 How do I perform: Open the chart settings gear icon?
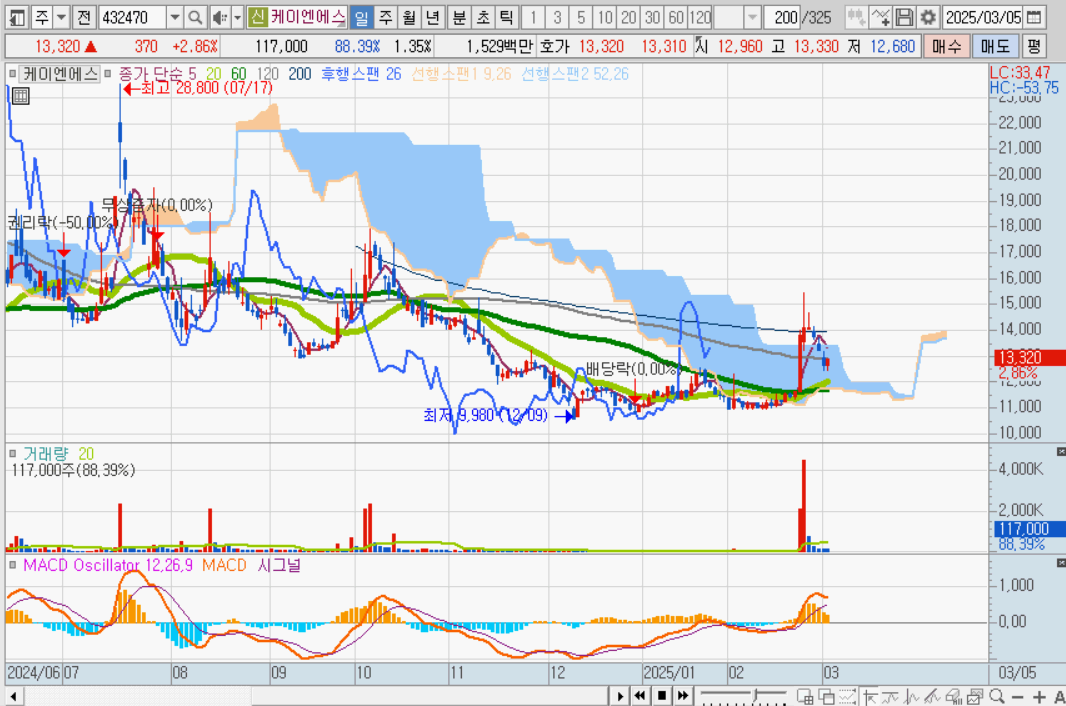pos(927,17)
